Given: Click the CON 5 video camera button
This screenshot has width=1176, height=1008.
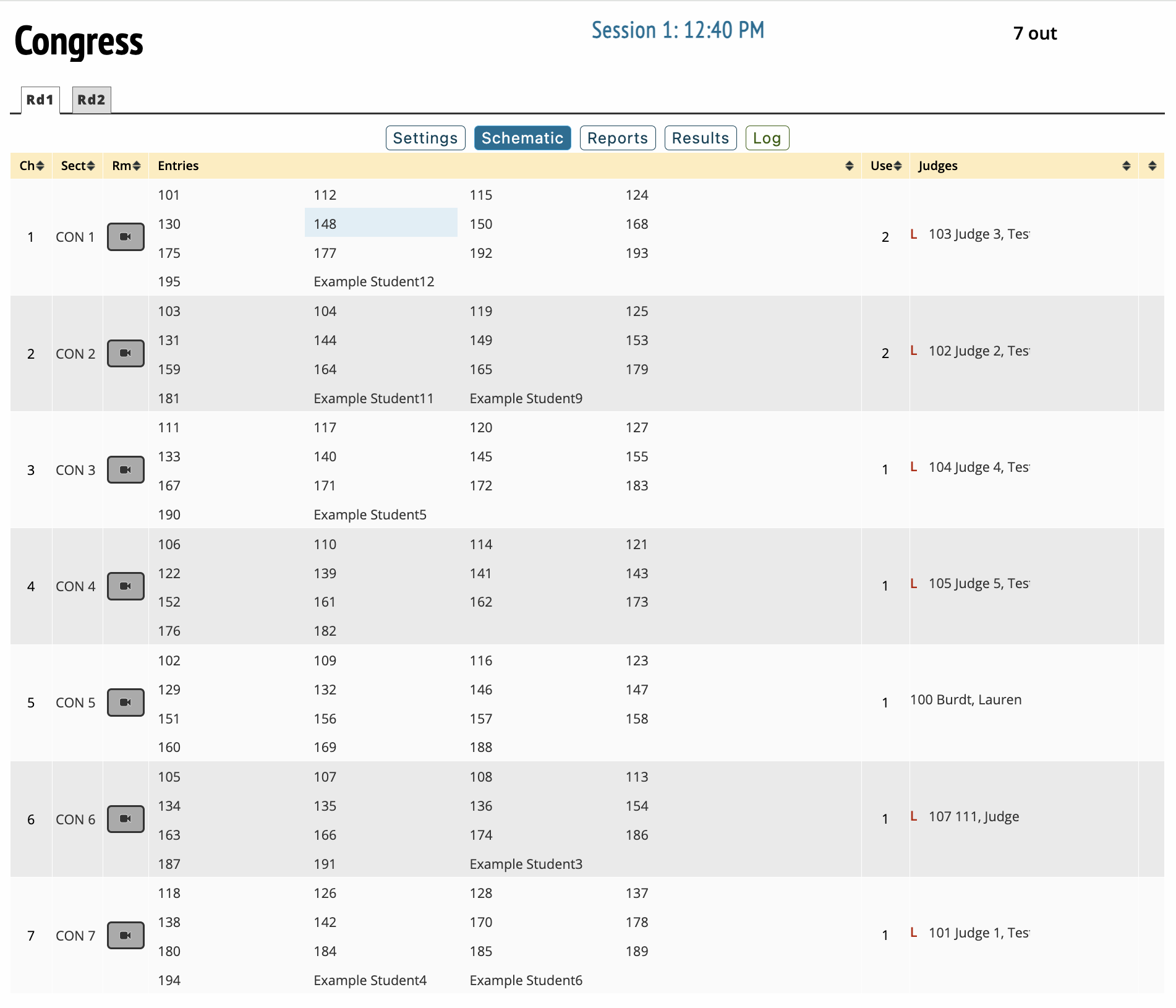Looking at the screenshot, I should 126,703.
